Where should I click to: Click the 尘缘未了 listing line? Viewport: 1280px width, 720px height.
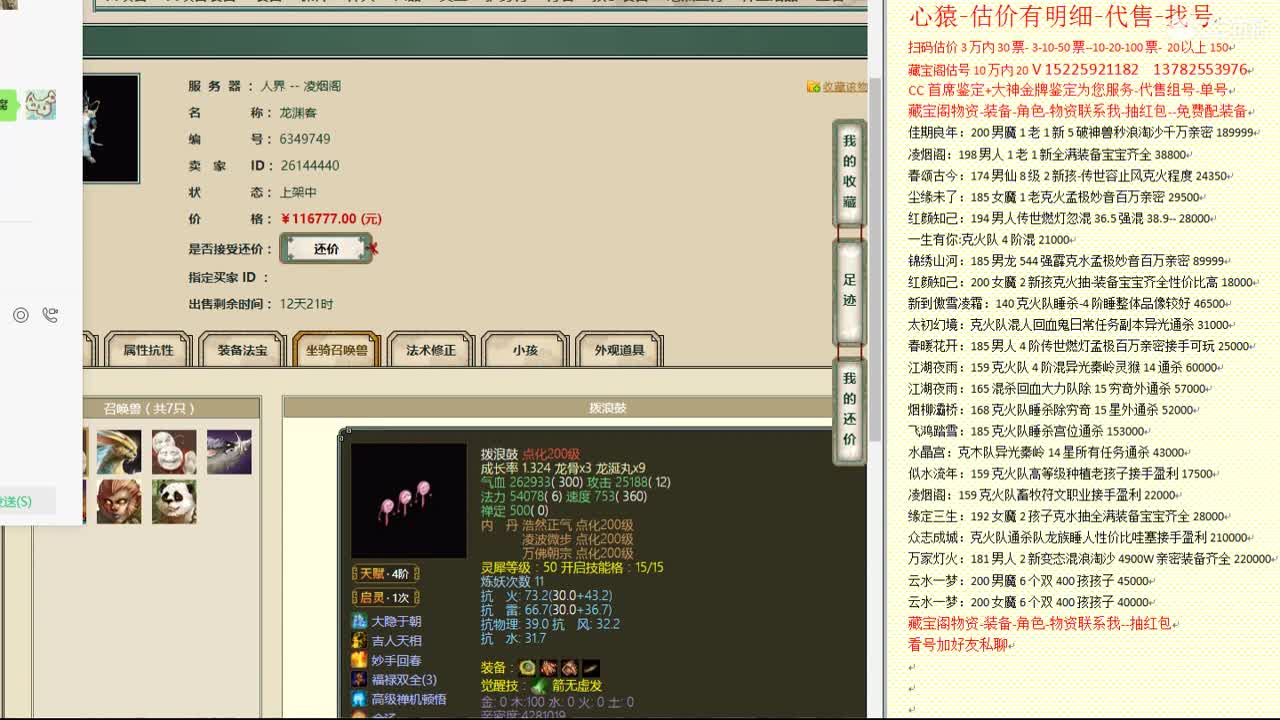pos(1055,197)
